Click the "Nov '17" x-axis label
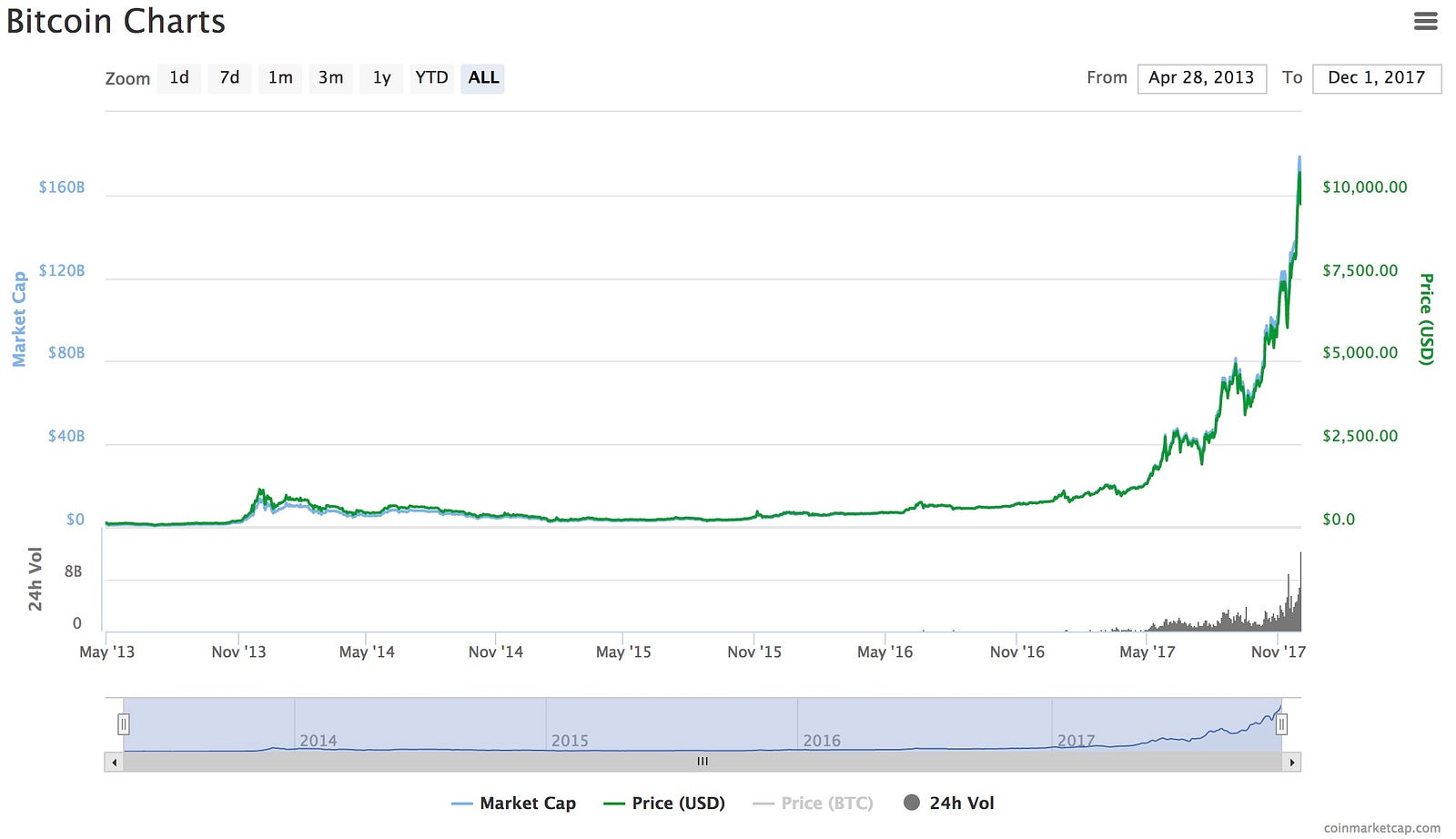 coord(1279,652)
